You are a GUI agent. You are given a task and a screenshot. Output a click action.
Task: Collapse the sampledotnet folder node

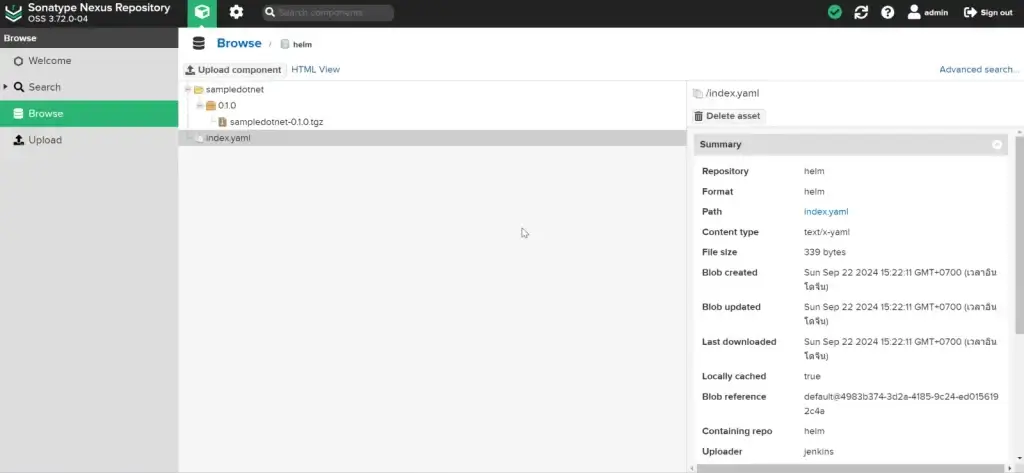pos(188,90)
